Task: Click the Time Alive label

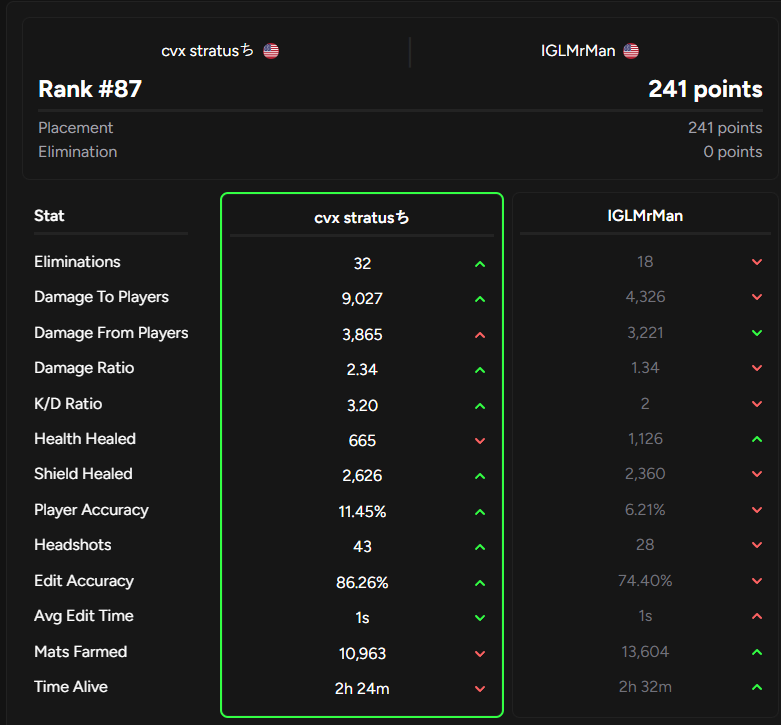Action: tap(71, 687)
